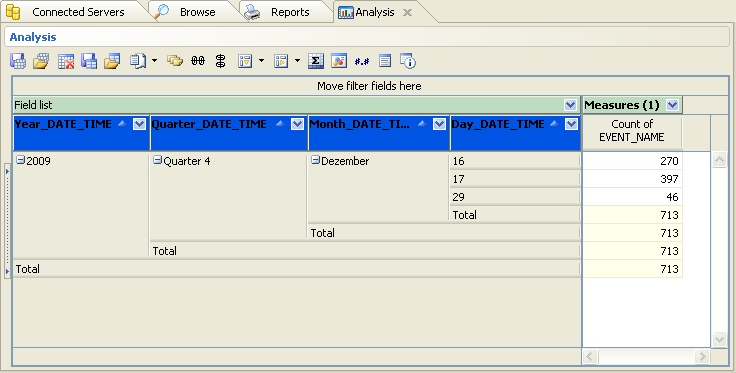Click the grand Total row label
This screenshot has width=736, height=373.
(x=297, y=269)
